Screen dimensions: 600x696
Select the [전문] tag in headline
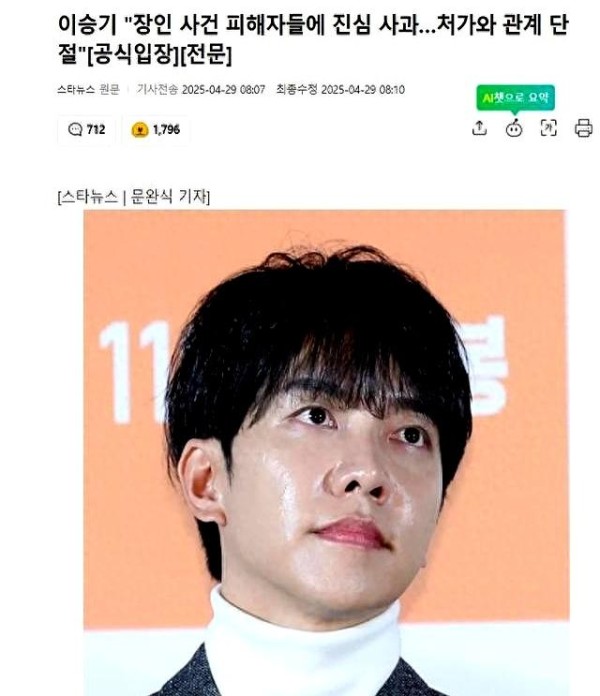(205, 55)
